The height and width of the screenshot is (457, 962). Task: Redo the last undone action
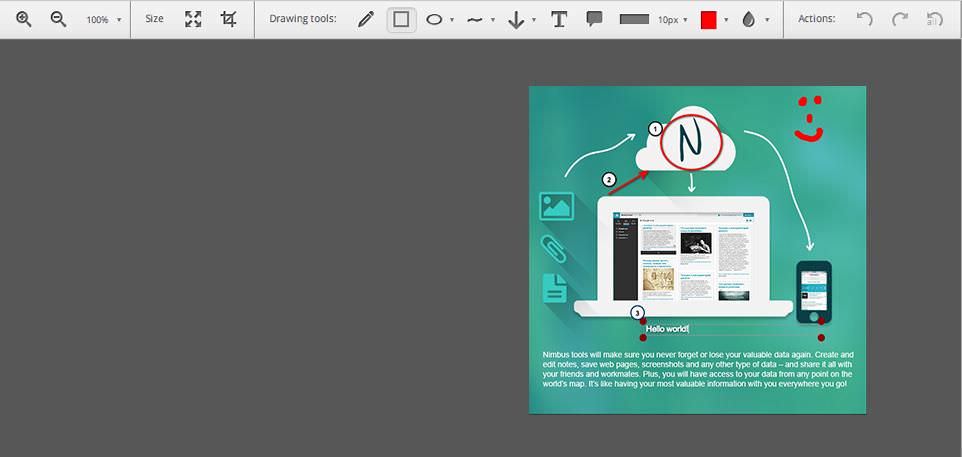coord(899,19)
